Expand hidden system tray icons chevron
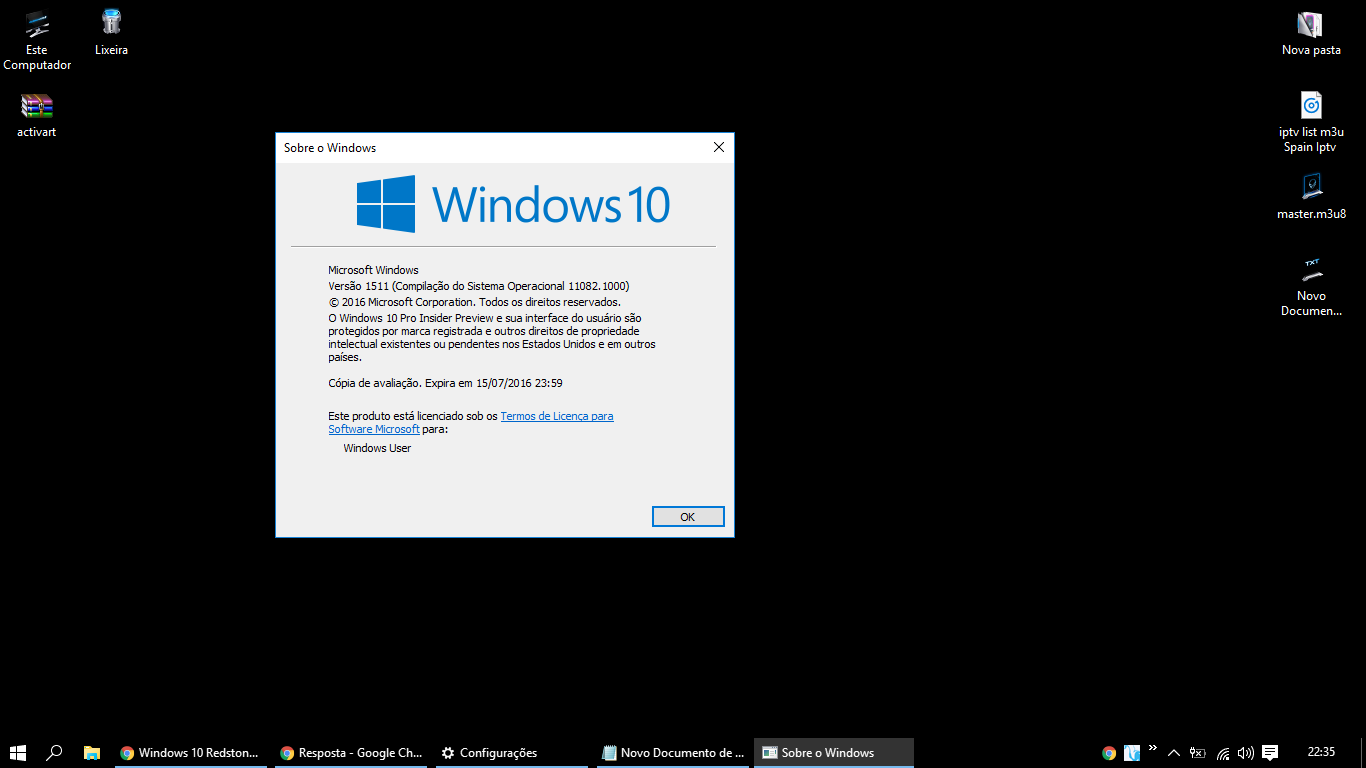1366x768 pixels. click(1174, 753)
